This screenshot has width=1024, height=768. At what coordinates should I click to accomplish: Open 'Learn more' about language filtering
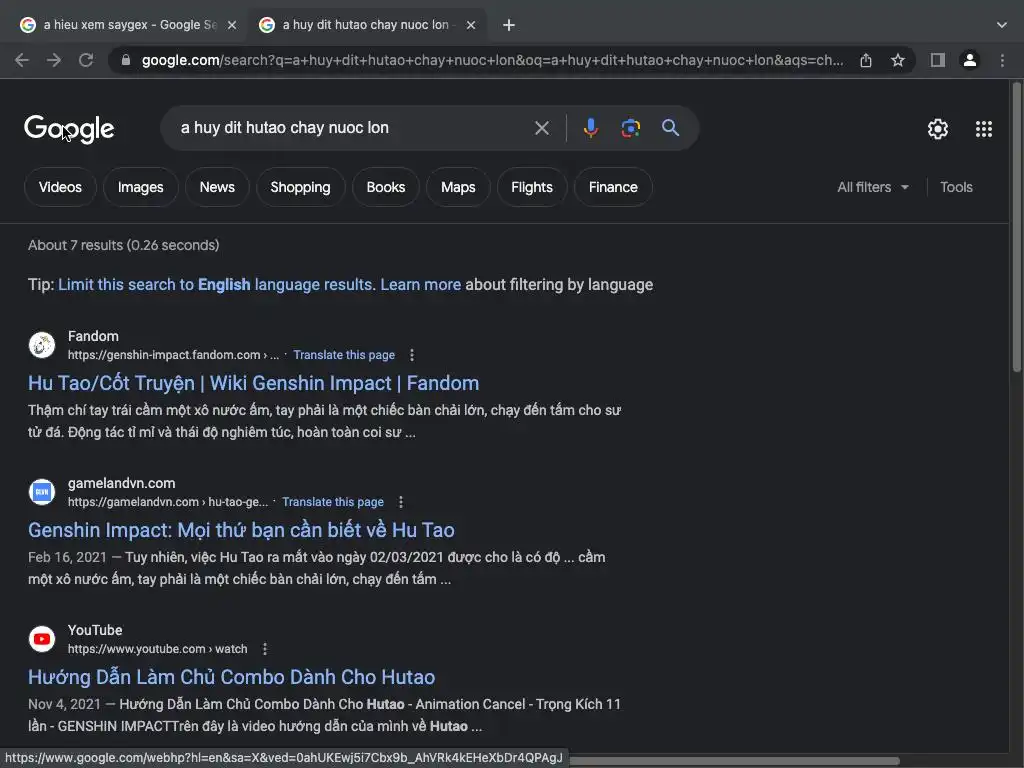(421, 285)
